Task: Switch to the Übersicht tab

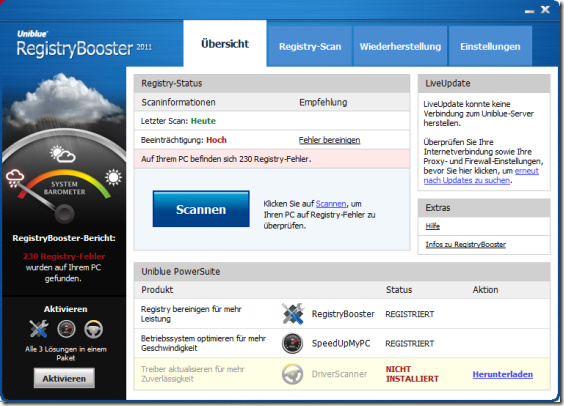Action: point(225,44)
